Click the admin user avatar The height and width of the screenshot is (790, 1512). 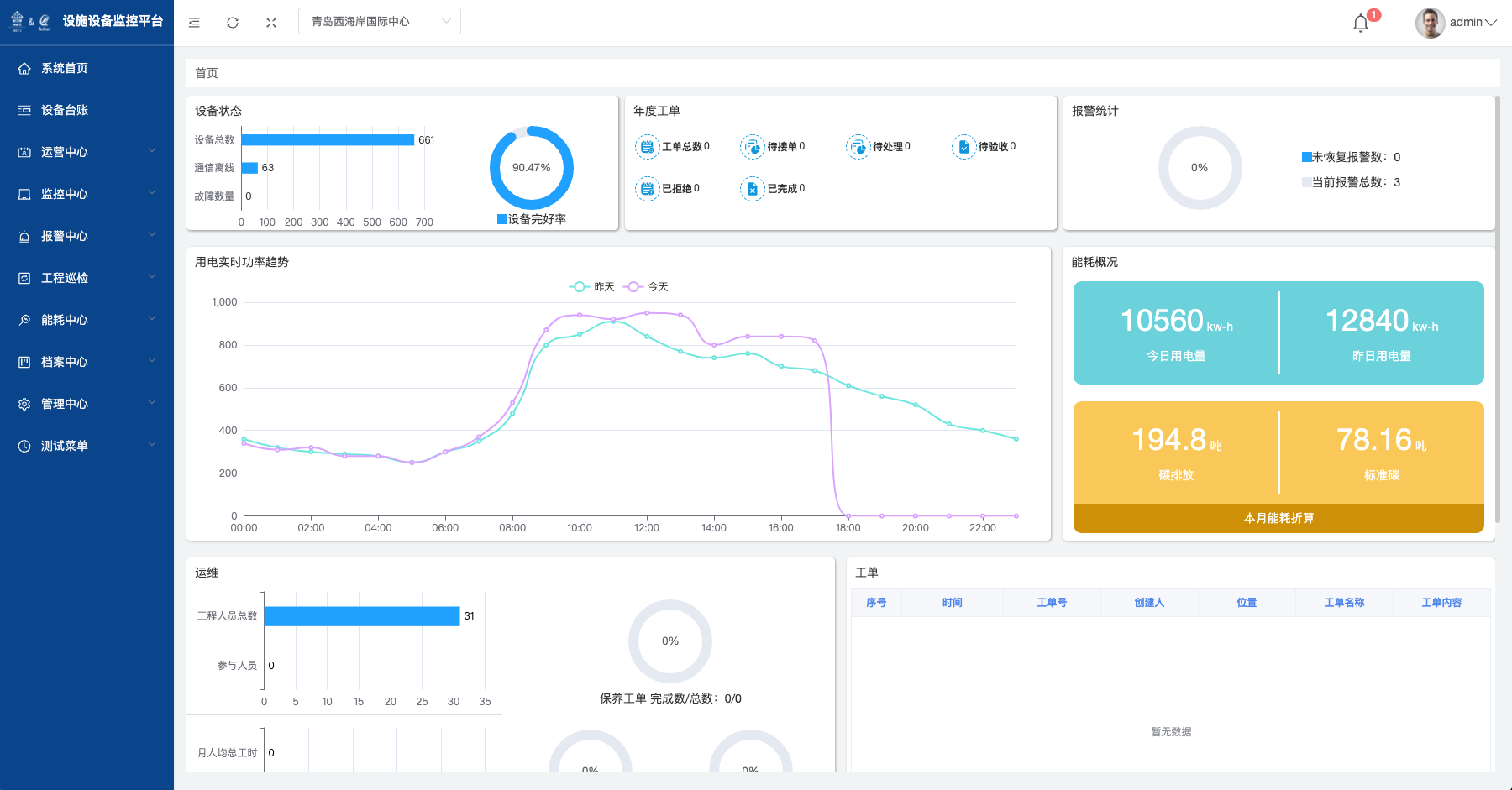click(x=1430, y=23)
